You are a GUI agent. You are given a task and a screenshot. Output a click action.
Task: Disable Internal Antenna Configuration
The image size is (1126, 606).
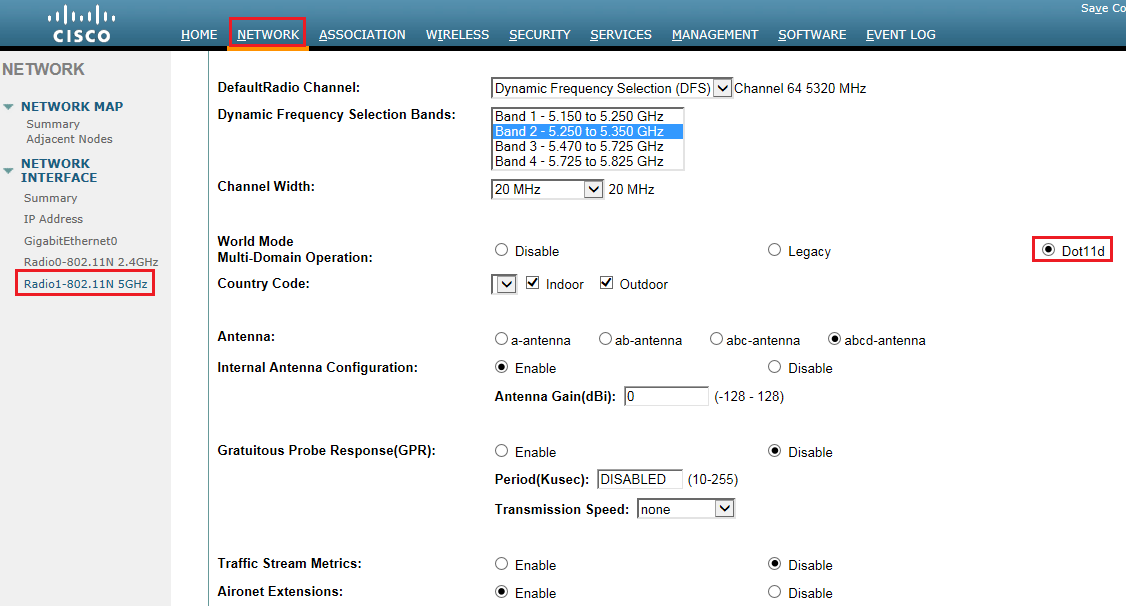point(774,367)
